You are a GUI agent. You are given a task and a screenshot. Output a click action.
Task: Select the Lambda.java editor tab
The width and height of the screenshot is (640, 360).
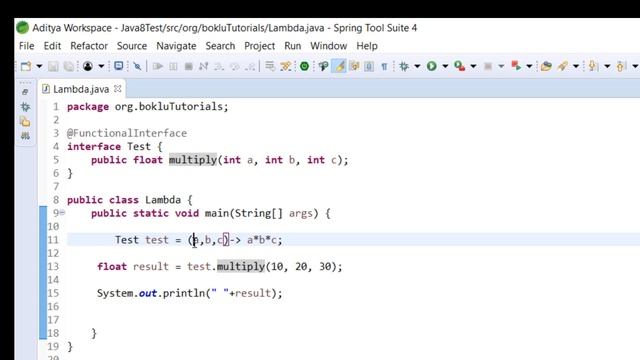tap(81, 89)
